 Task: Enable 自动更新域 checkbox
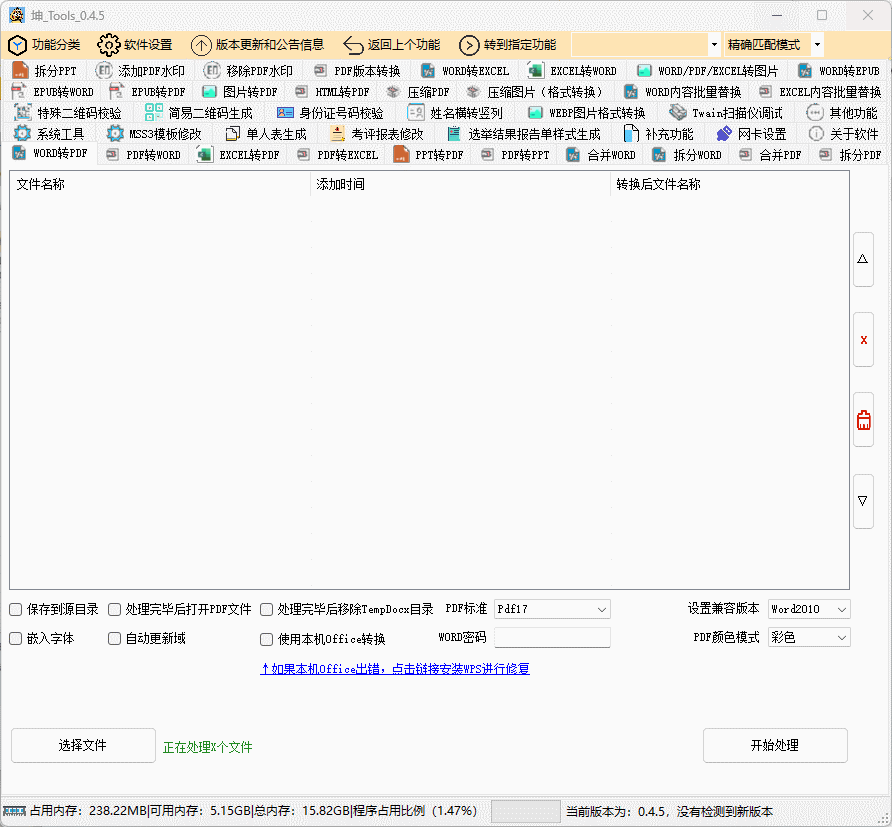pos(114,639)
